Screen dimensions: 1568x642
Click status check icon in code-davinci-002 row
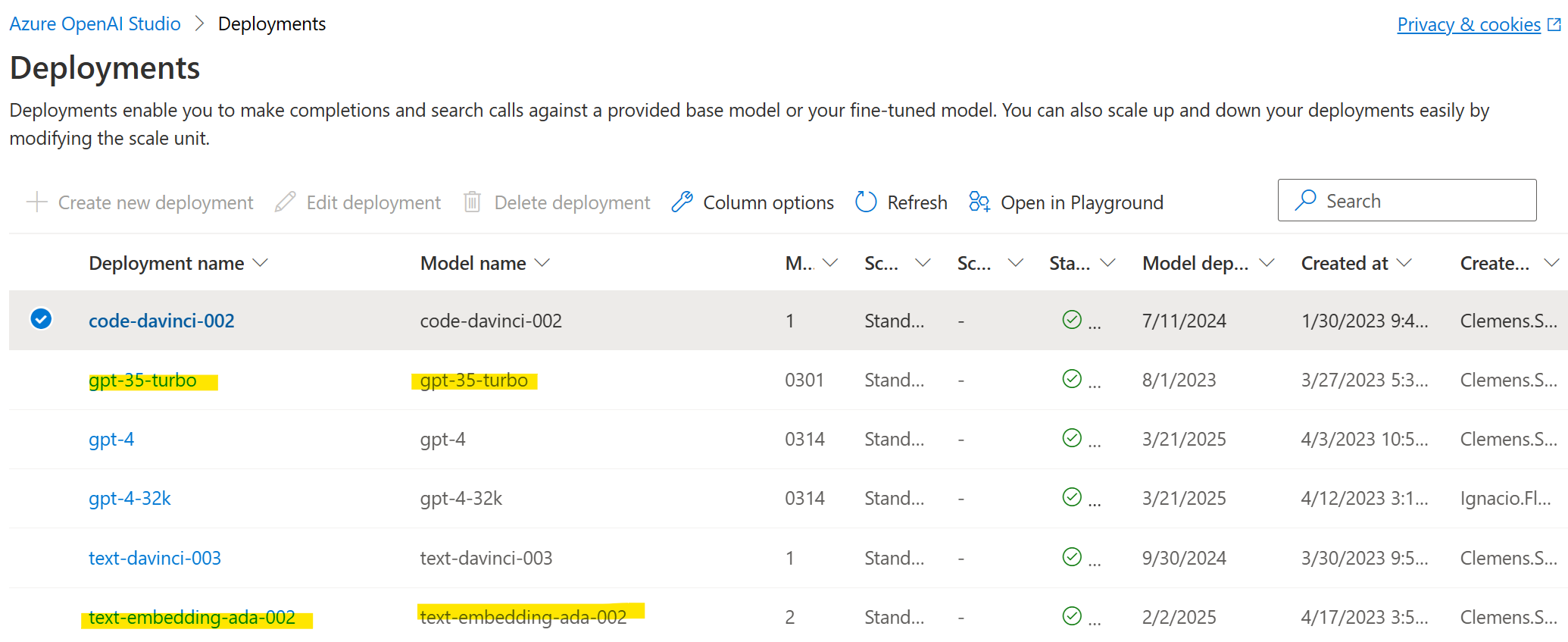tap(1072, 320)
